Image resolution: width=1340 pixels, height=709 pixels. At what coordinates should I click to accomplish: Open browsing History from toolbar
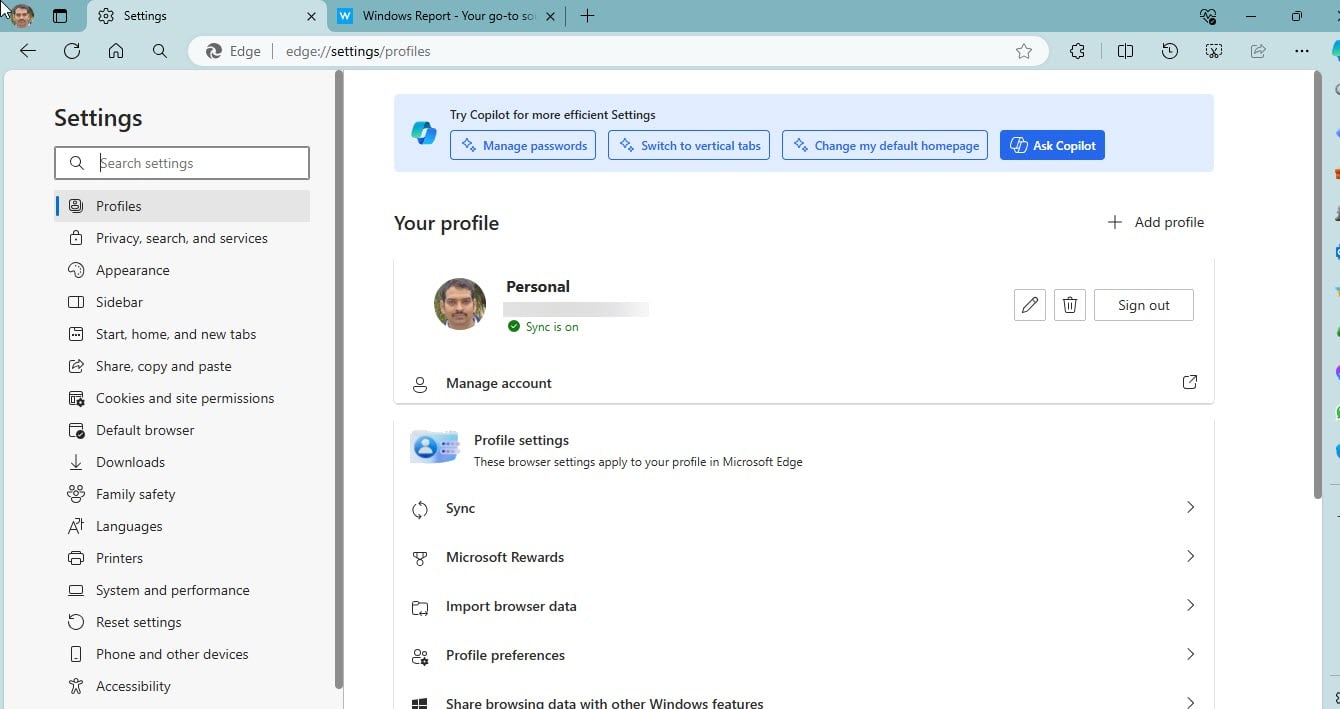click(x=1170, y=51)
